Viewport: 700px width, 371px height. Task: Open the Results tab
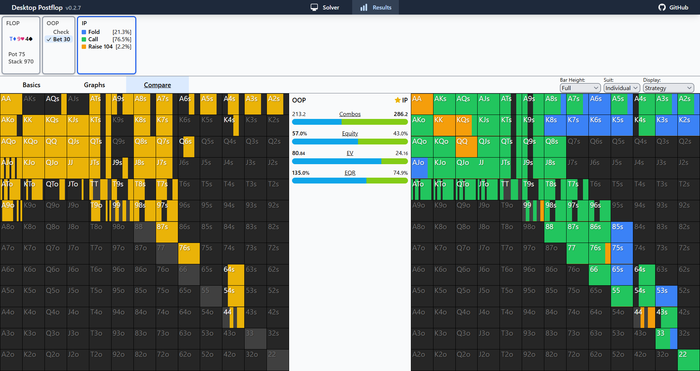click(x=375, y=7)
